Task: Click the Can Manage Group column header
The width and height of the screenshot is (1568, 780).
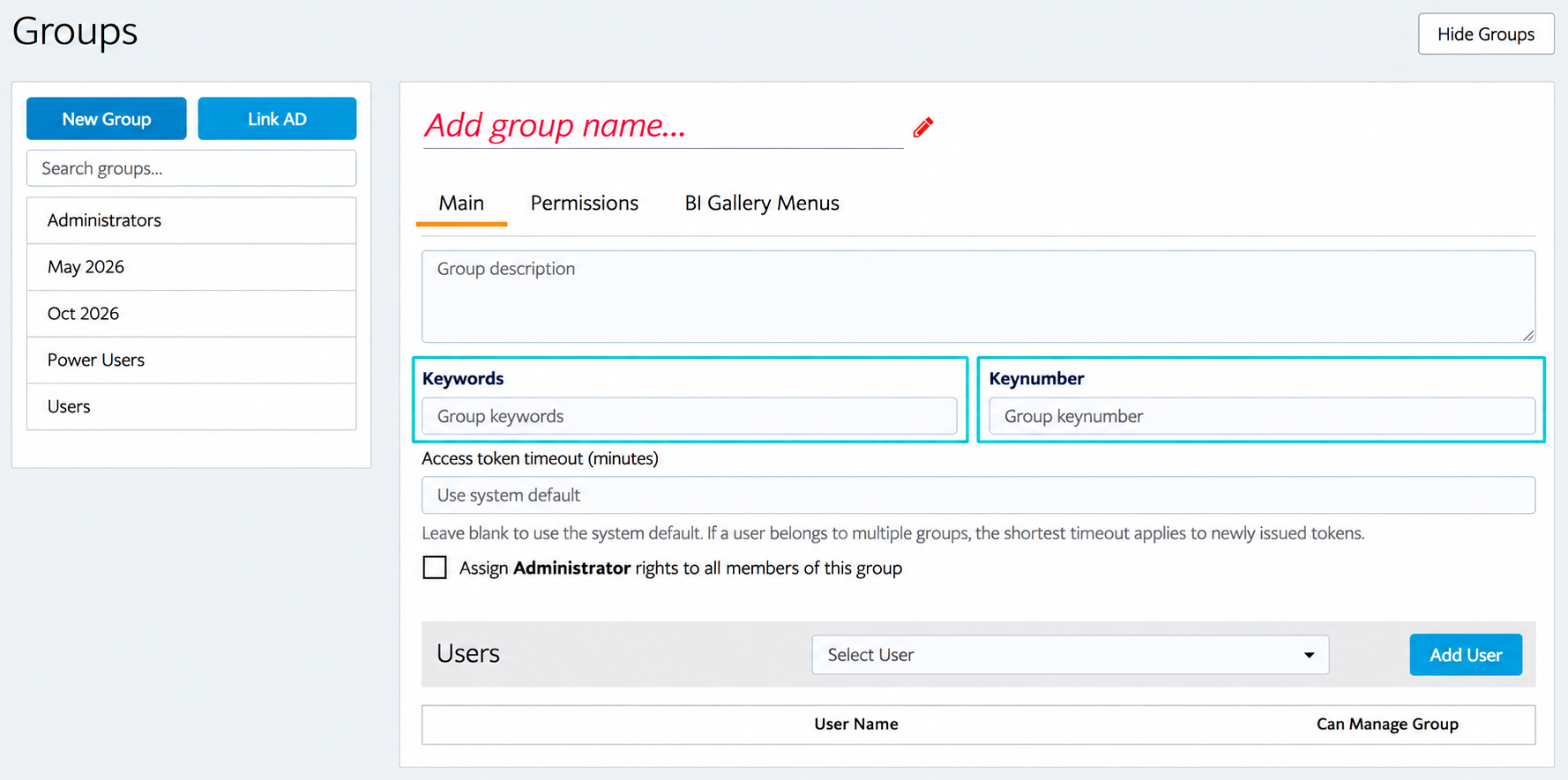Action: tap(1387, 724)
